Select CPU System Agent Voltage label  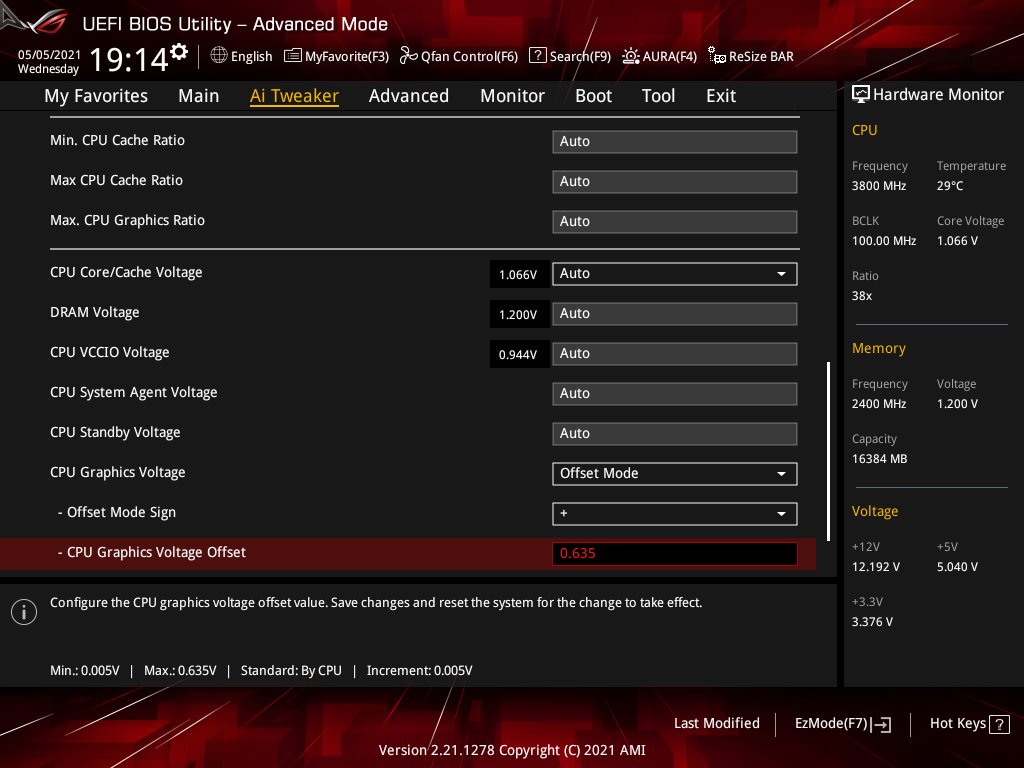[x=134, y=392]
